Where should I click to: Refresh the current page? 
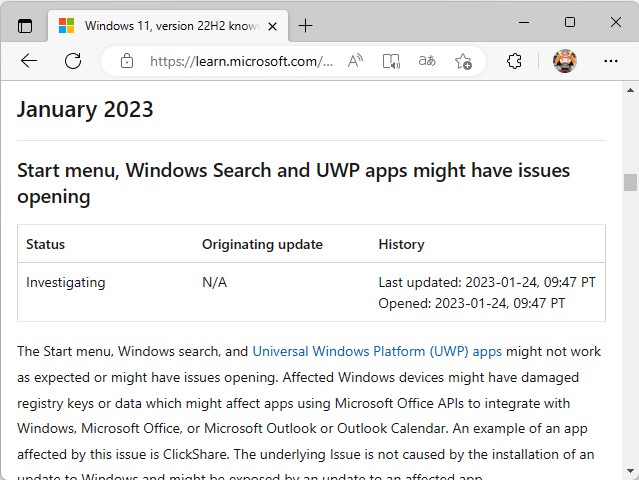pyautogui.click(x=73, y=61)
